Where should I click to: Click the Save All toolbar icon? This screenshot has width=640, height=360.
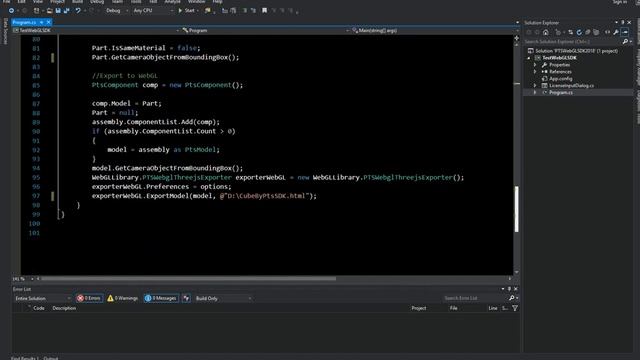coord(66,11)
